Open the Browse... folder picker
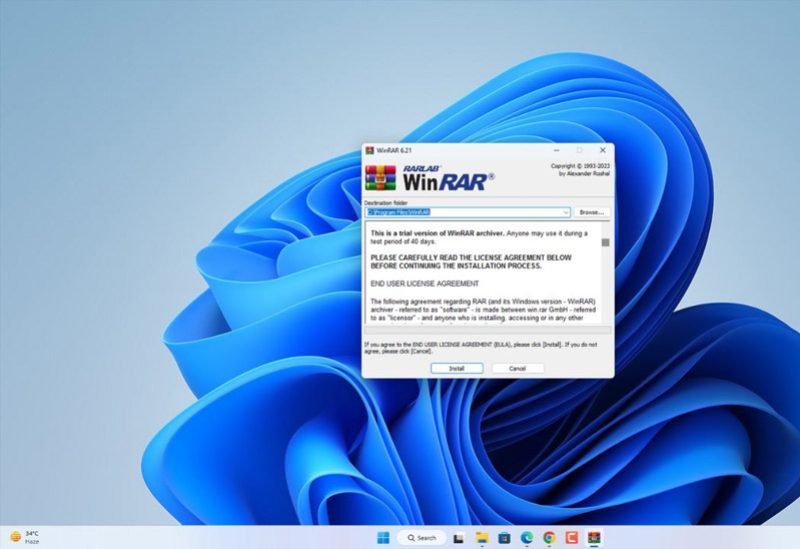800x549 pixels. click(x=592, y=212)
